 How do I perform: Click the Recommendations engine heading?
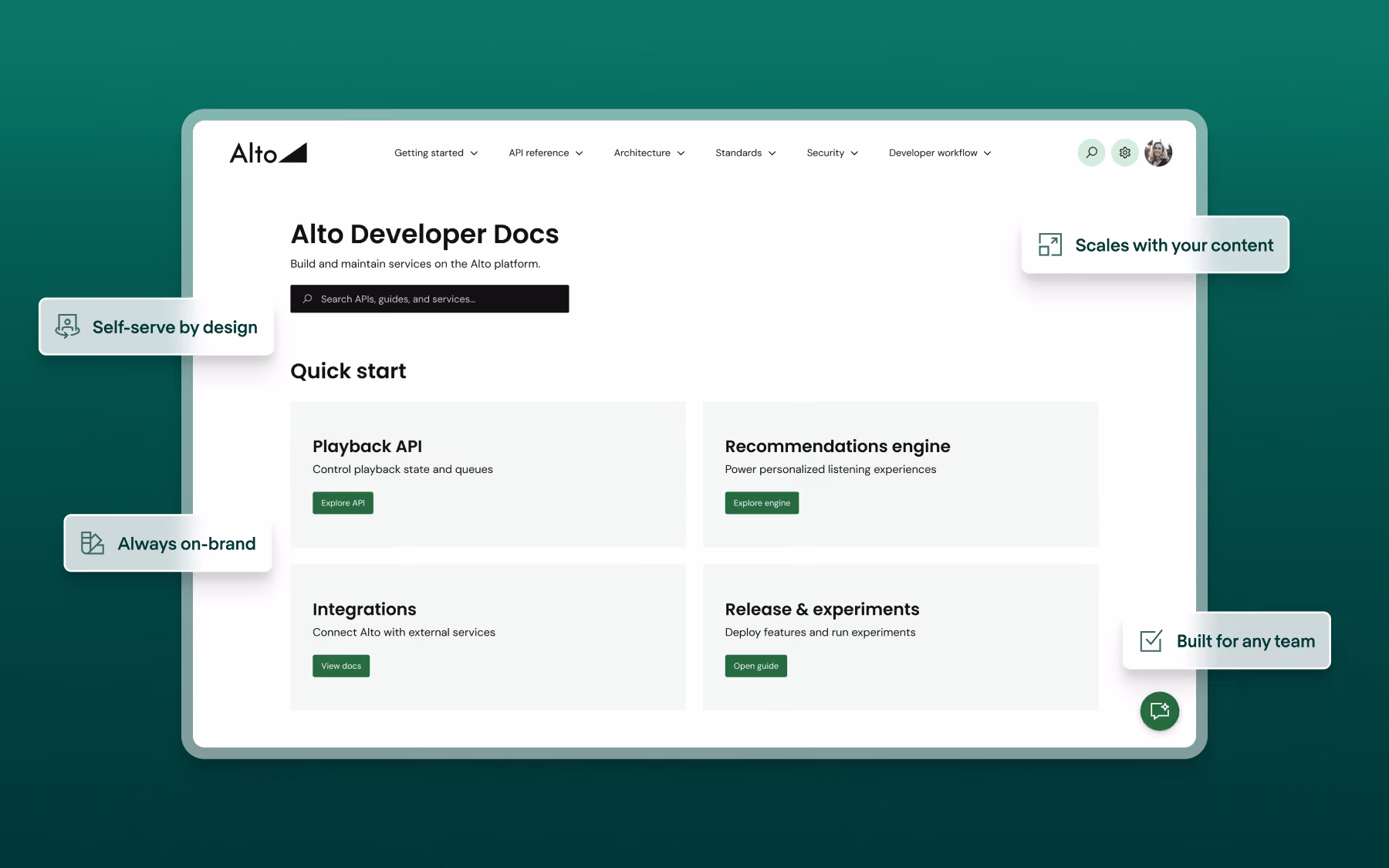click(x=837, y=446)
